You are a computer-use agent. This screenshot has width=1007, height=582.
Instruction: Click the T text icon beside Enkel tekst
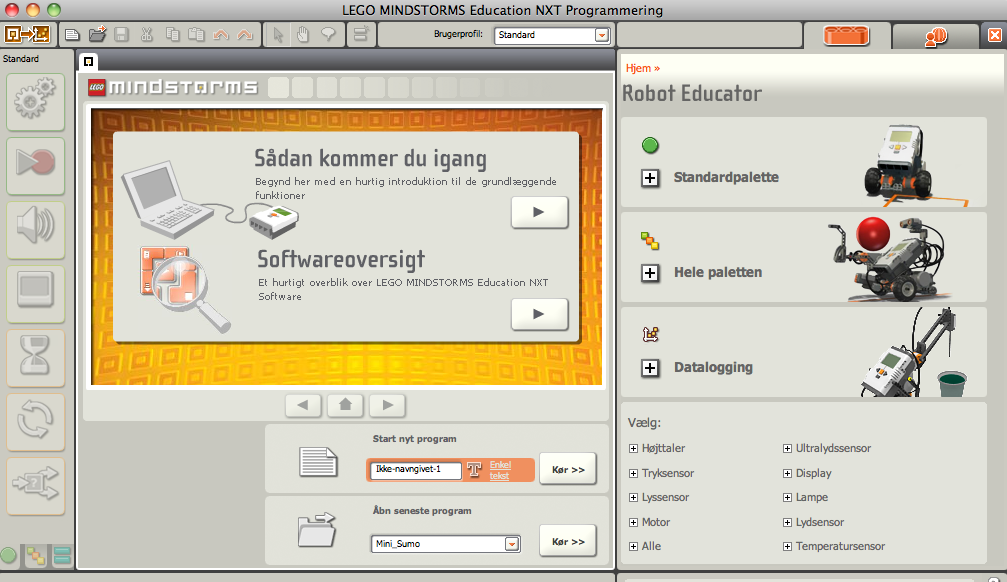(475, 470)
